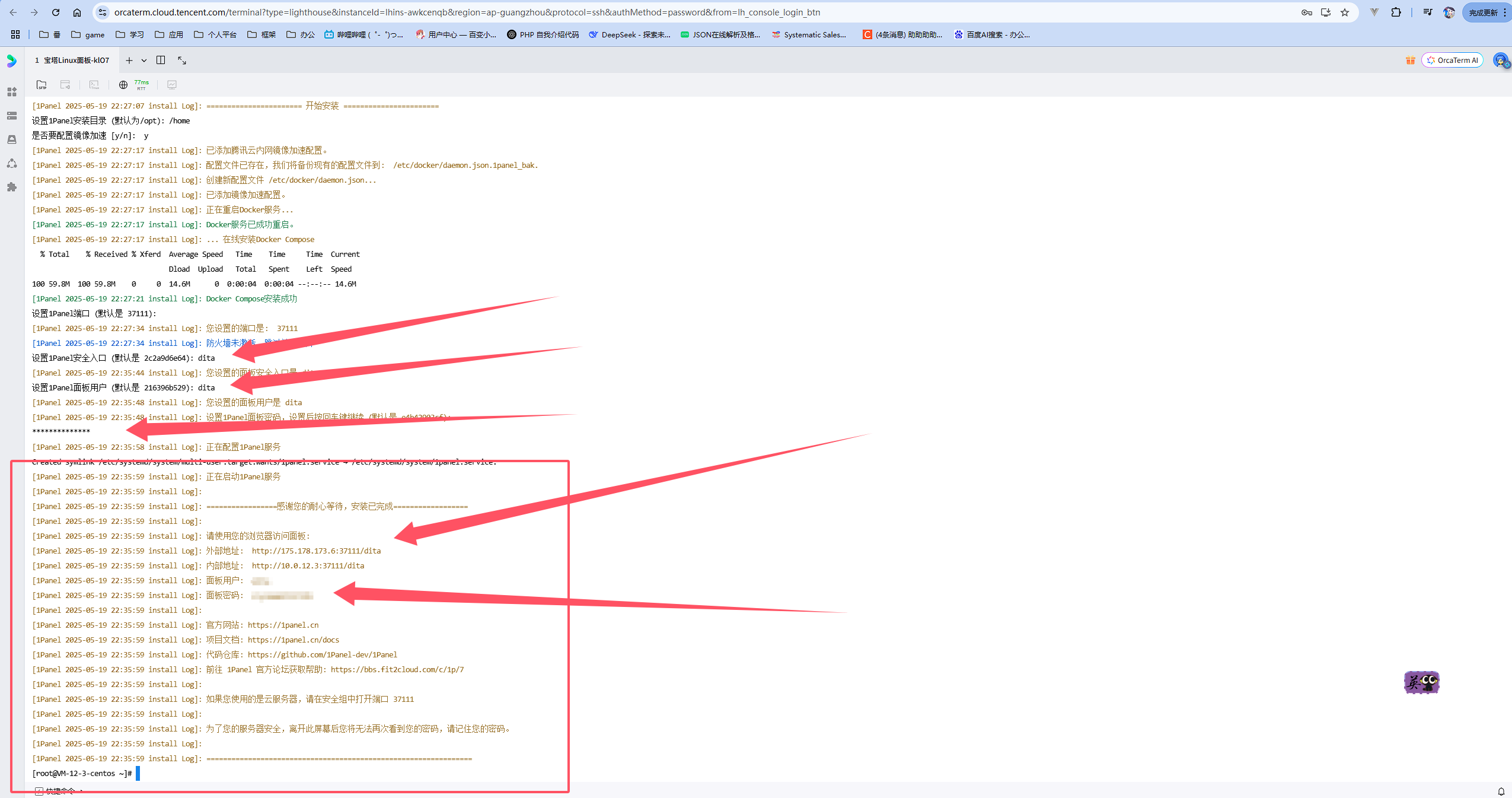Click the sidebar apps grid icon

point(12,92)
